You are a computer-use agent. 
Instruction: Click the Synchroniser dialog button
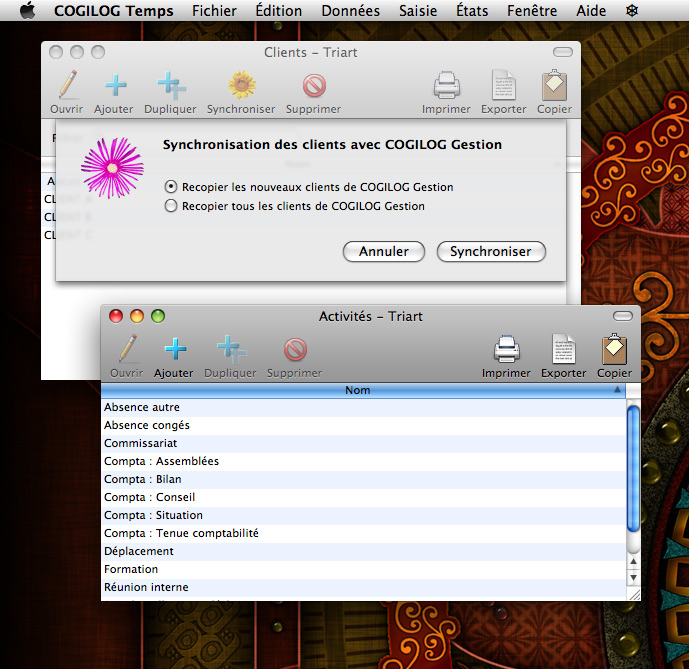pyautogui.click(x=491, y=251)
